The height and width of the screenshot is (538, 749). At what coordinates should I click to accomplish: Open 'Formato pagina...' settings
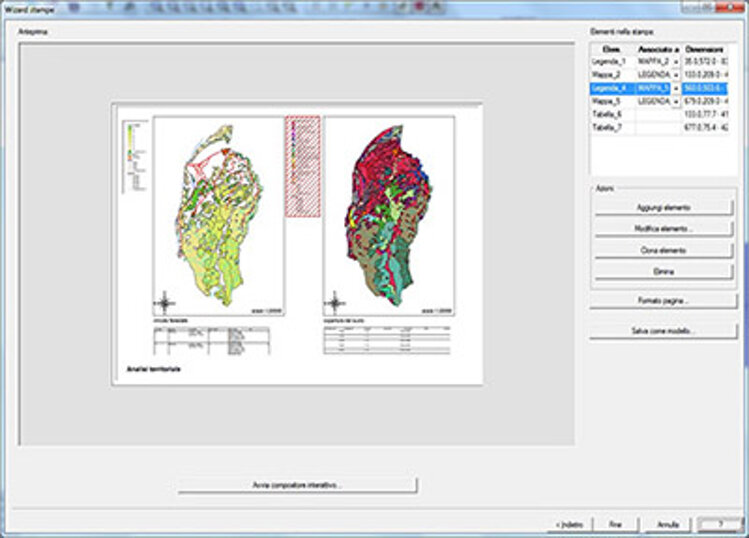click(663, 300)
